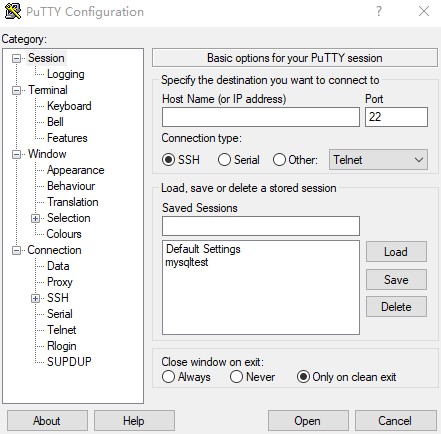Click the PuTTY icon in title bar
The height and width of the screenshot is (434, 441).
coord(13,11)
